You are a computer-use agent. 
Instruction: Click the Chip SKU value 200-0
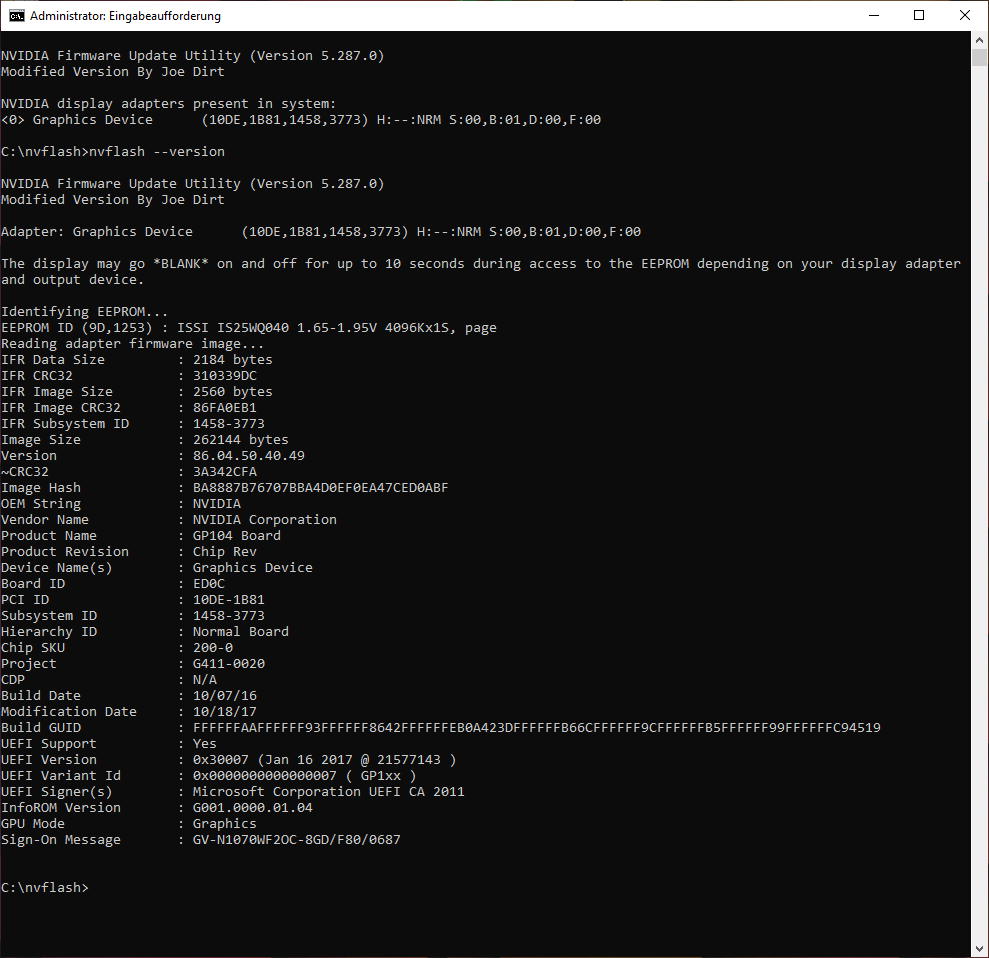(213, 647)
